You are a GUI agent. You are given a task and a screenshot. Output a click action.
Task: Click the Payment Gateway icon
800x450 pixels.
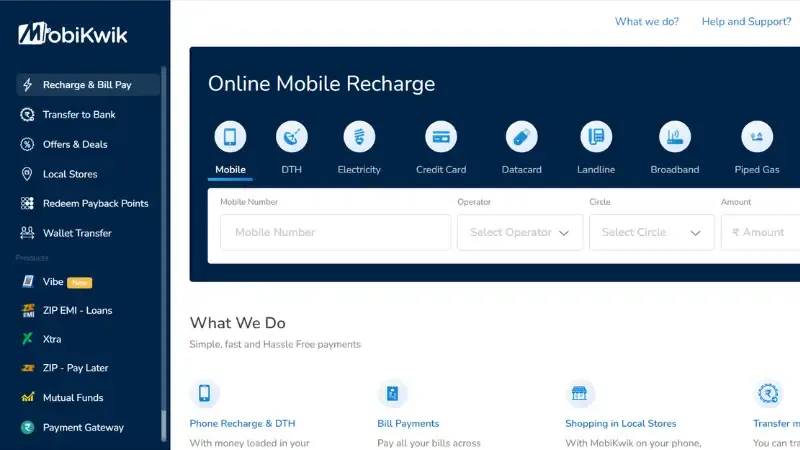tap(28, 427)
